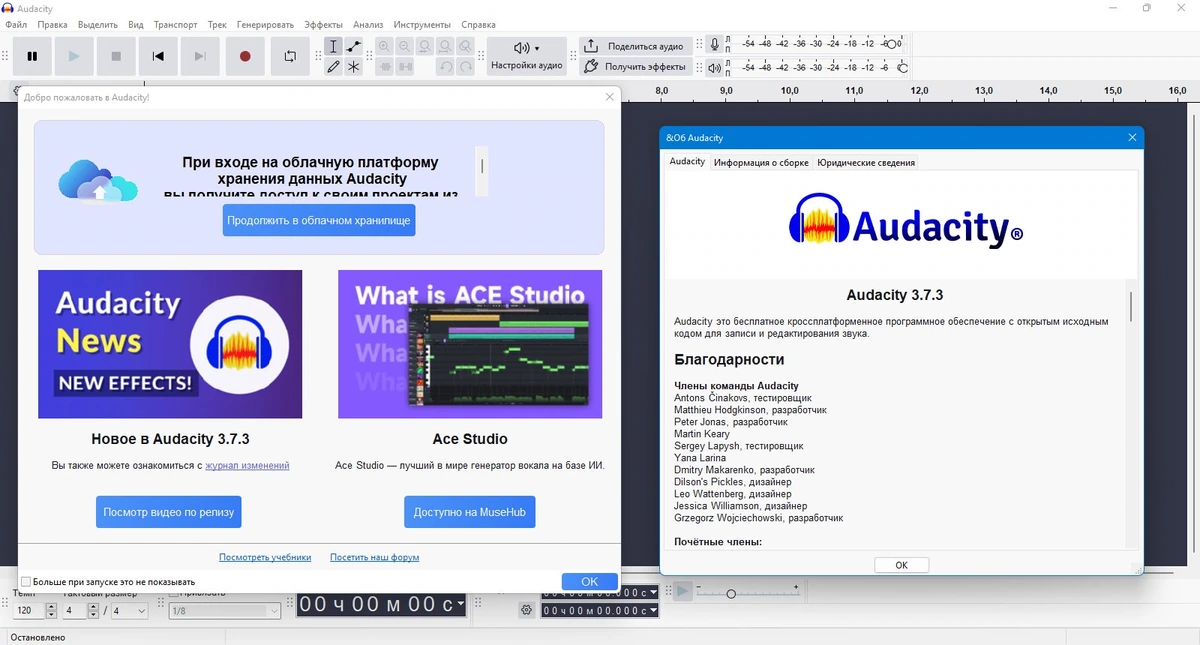Adjust the playback speed slider

731,594
